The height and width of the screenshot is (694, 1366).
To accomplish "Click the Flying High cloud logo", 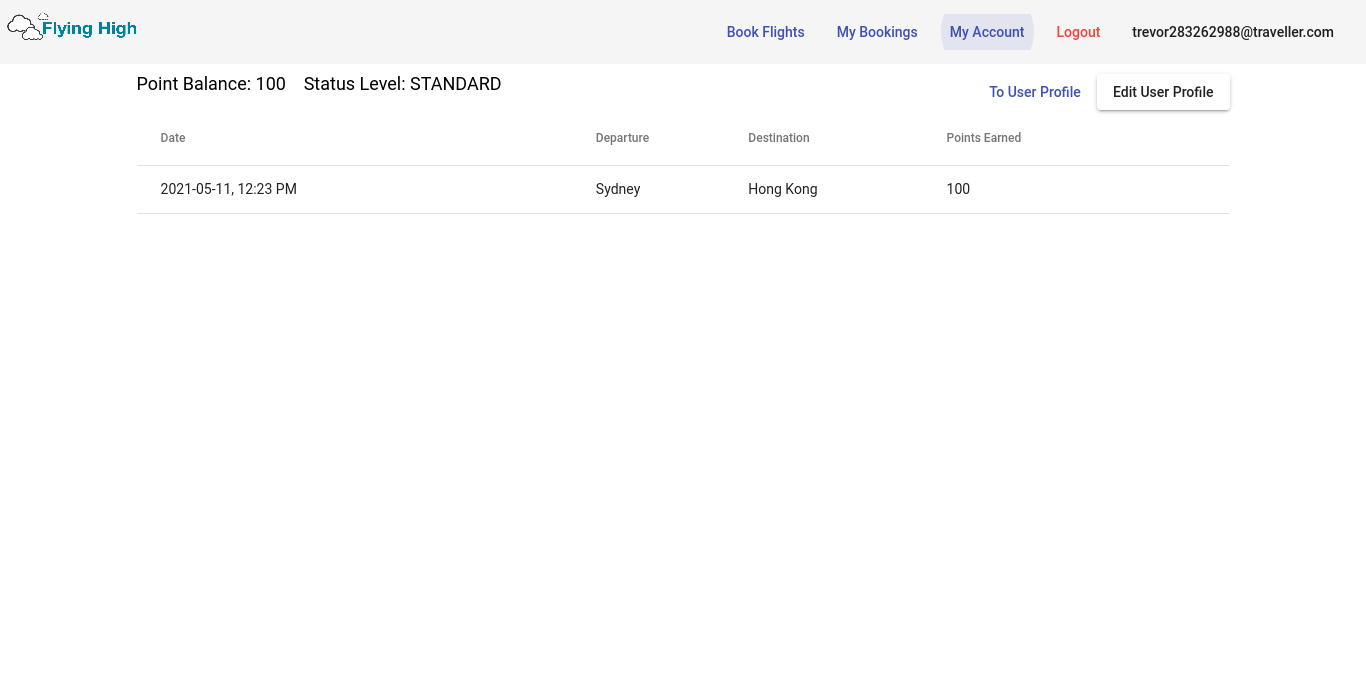I will pos(72,27).
